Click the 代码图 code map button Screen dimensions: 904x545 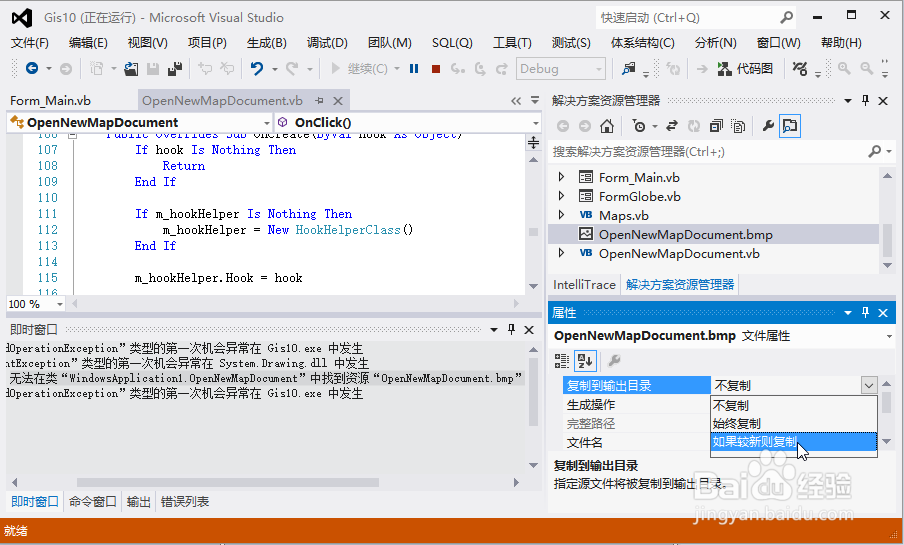[745, 69]
